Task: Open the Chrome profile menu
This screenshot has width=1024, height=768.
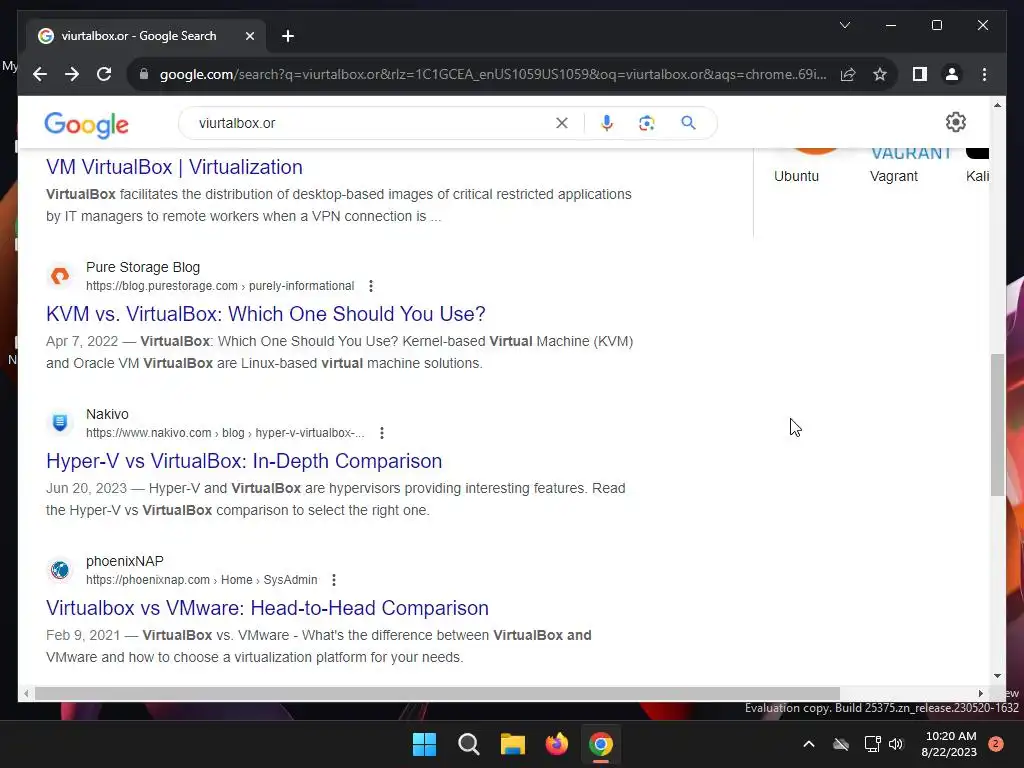Action: (x=952, y=74)
